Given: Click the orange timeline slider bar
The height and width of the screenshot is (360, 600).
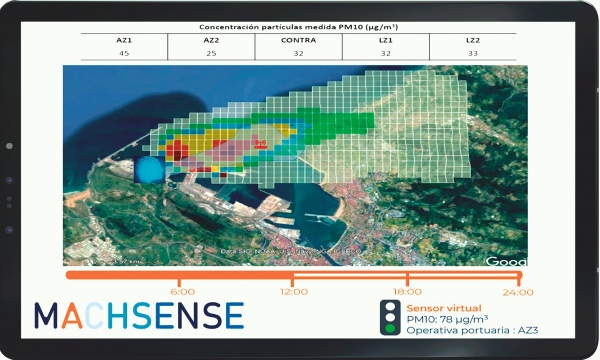Looking at the screenshot, I should click(294, 275).
